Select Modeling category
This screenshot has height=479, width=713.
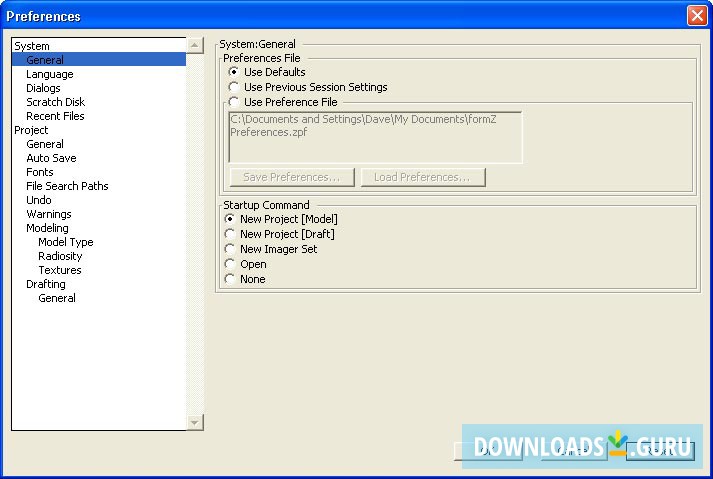point(47,228)
